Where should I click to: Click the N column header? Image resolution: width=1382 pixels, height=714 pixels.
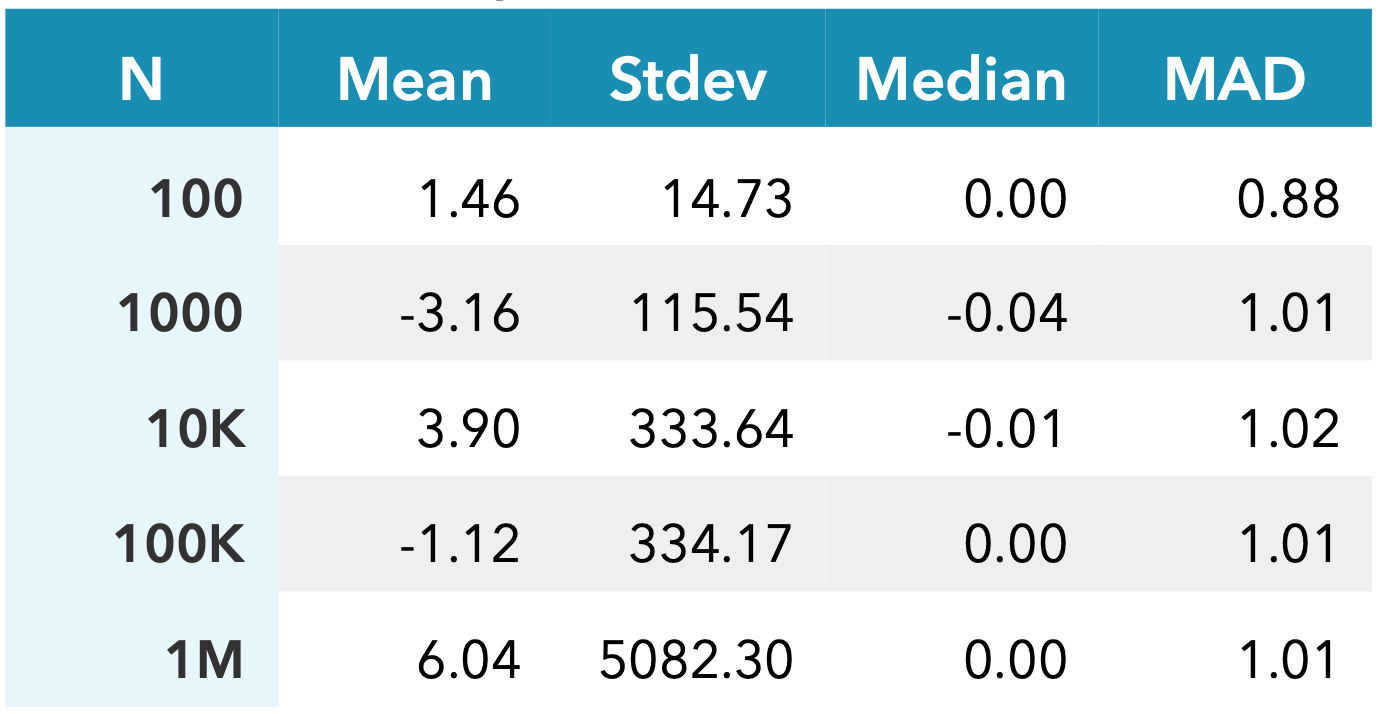[141, 80]
